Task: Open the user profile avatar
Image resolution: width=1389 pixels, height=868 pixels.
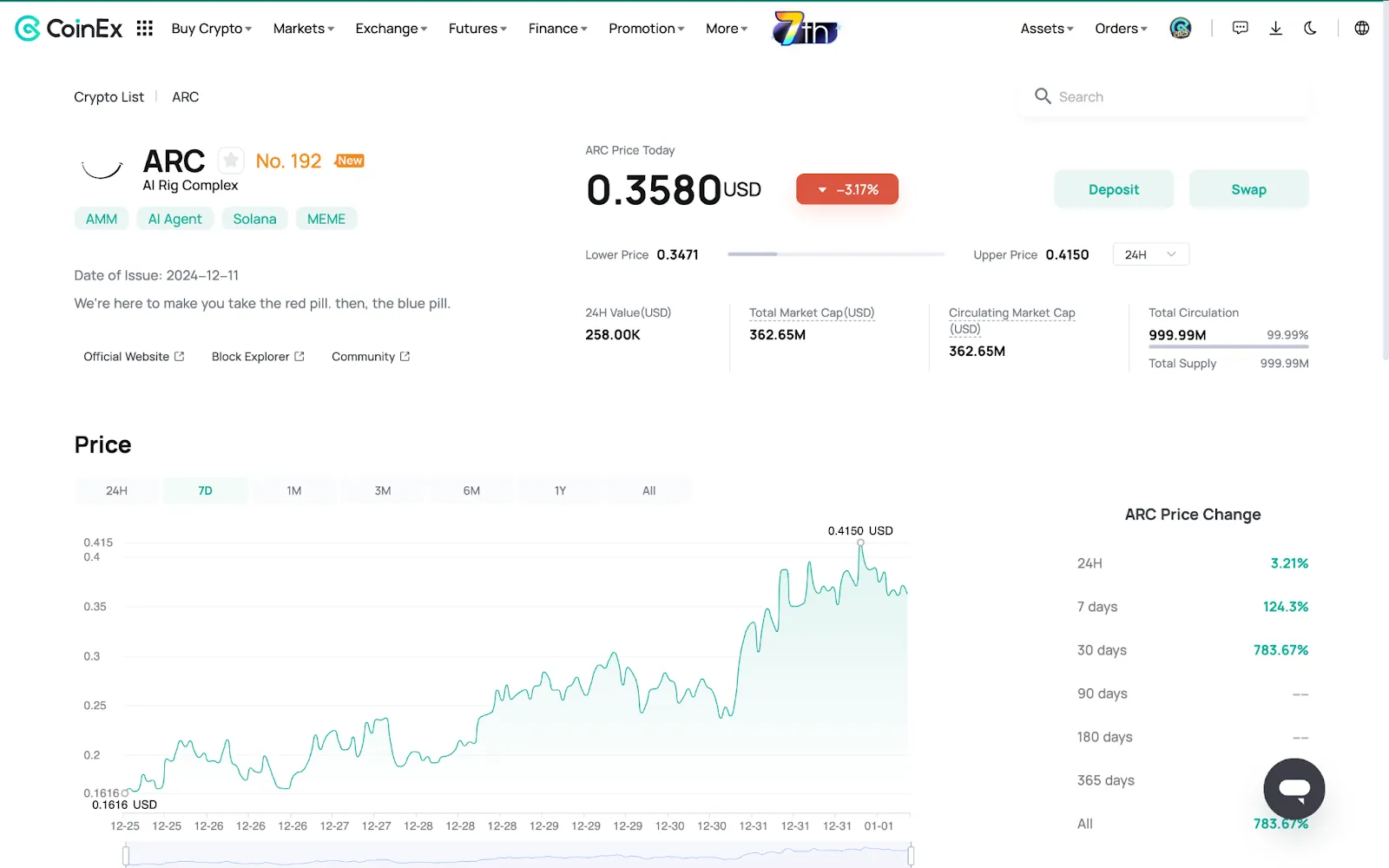Action: tap(1181, 29)
